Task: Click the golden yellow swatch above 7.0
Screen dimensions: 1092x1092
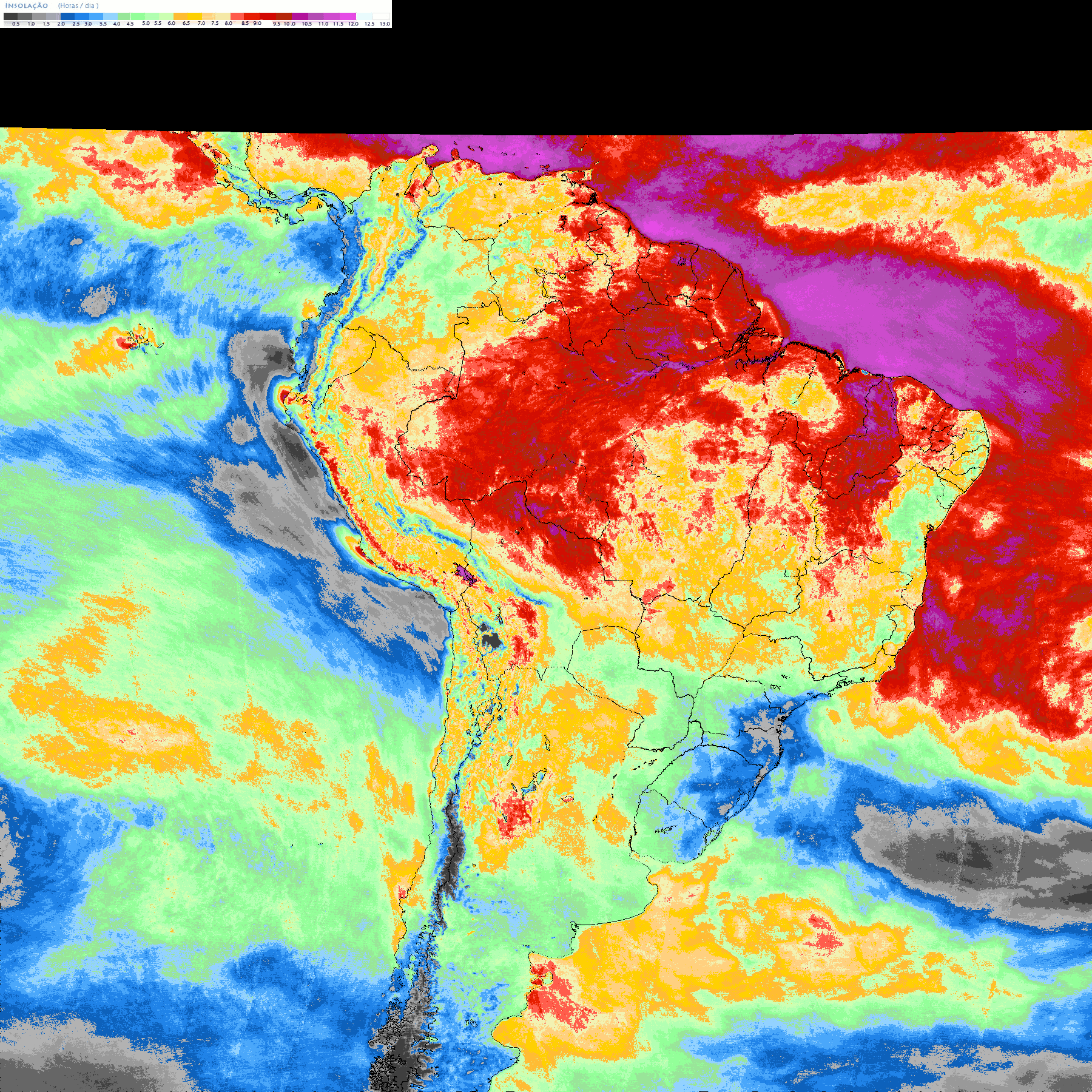Action: [x=195, y=16]
